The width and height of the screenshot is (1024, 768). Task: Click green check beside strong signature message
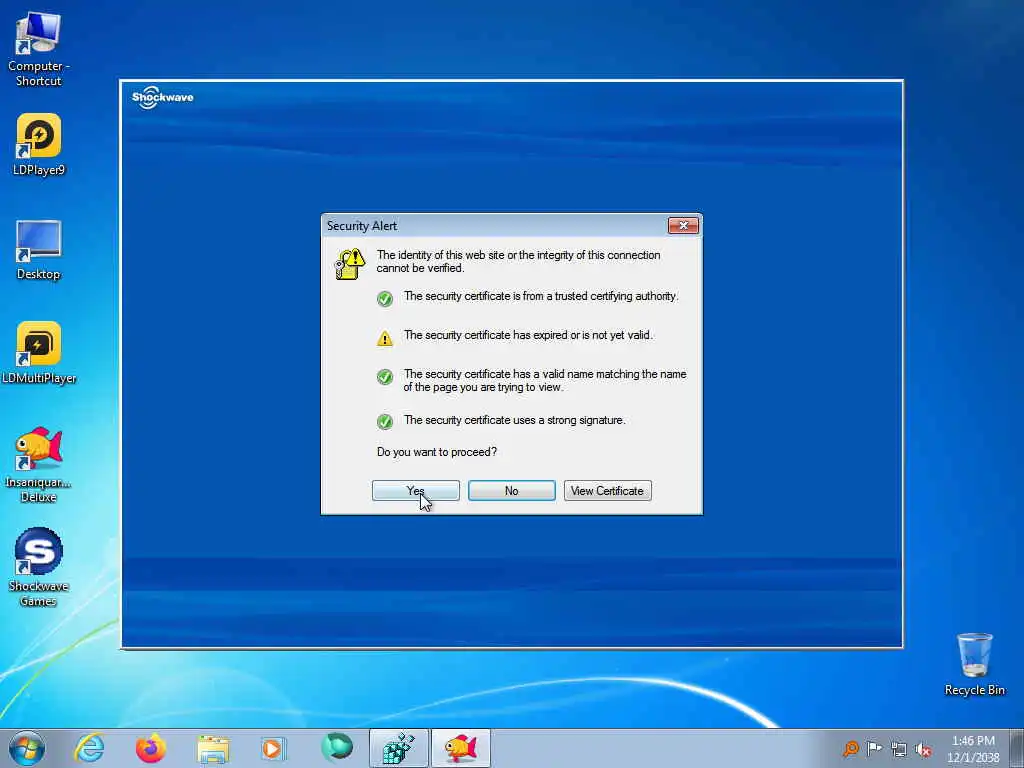tap(385, 422)
